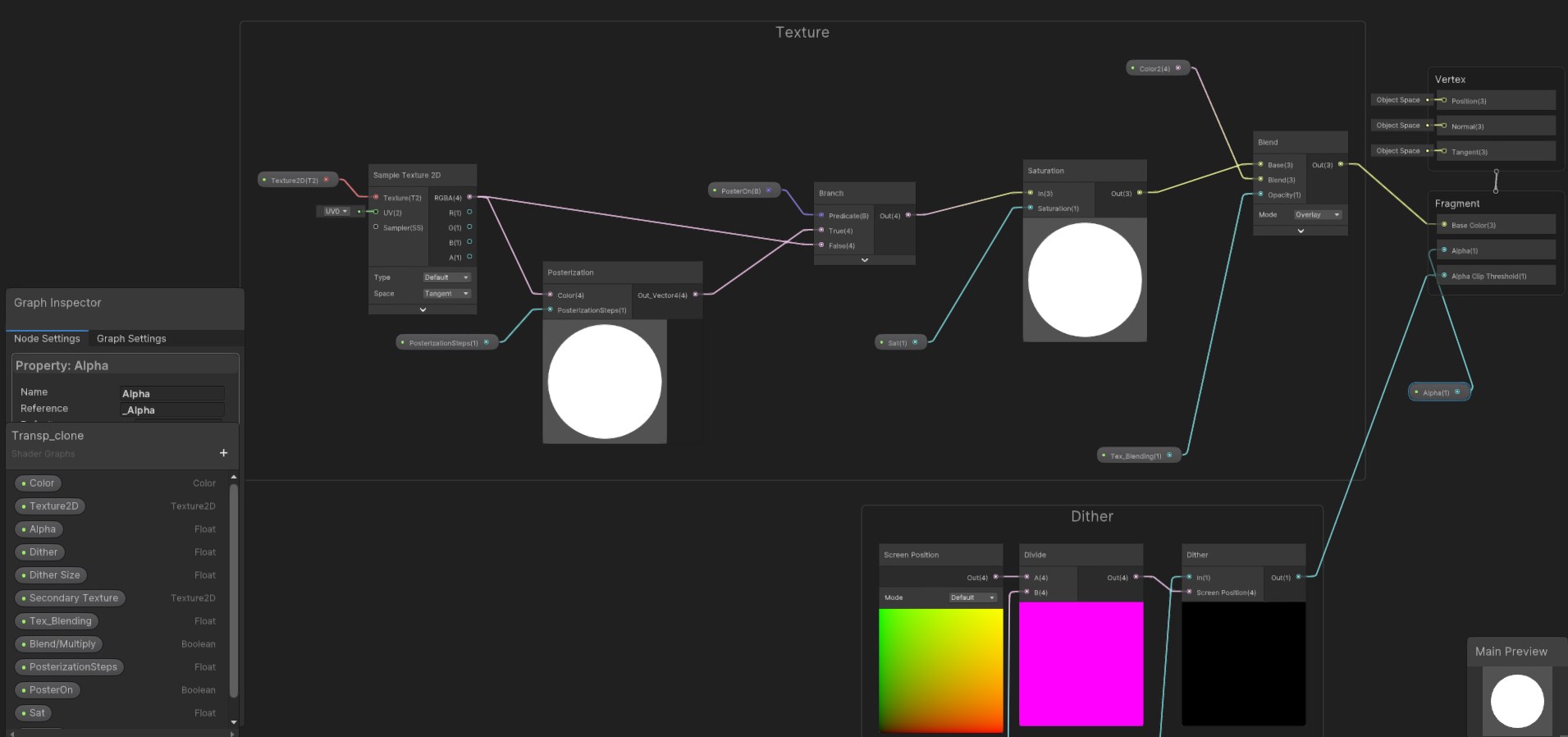Image resolution: width=1568 pixels, height=737 pixels.
Task: Click the Out_Vector4(4) port on the Posterization node
Action: (x=695, y=295)
